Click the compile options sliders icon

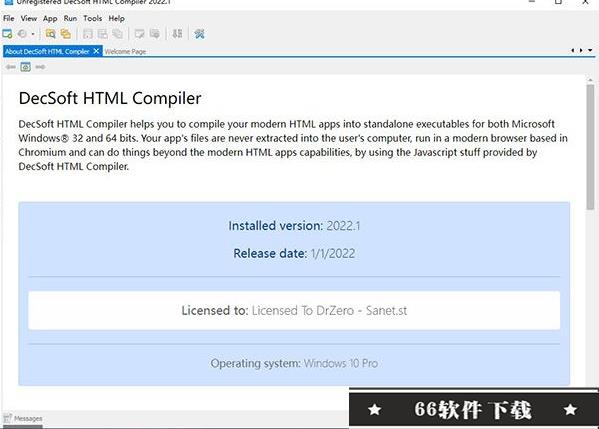[177, 34]
